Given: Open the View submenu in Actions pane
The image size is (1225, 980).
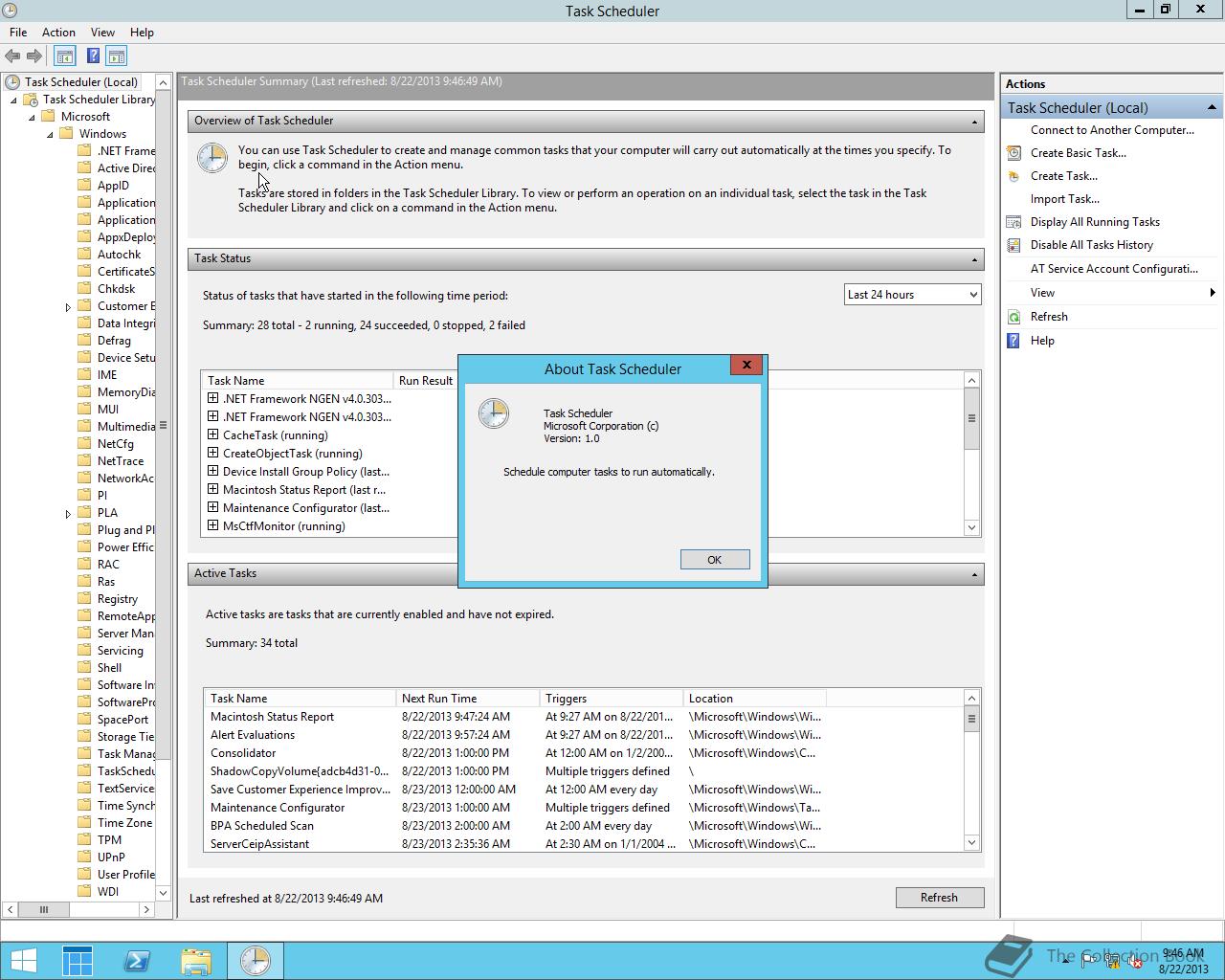Looking at the screenshot, I should tap(1112, 293).
